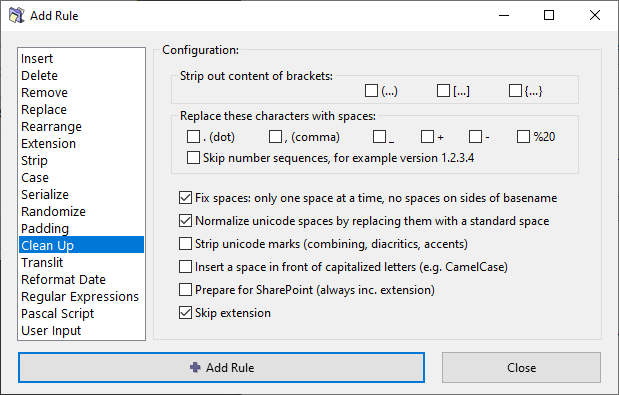
Task: Select the Insert rule type
Action: pos(81,58)
